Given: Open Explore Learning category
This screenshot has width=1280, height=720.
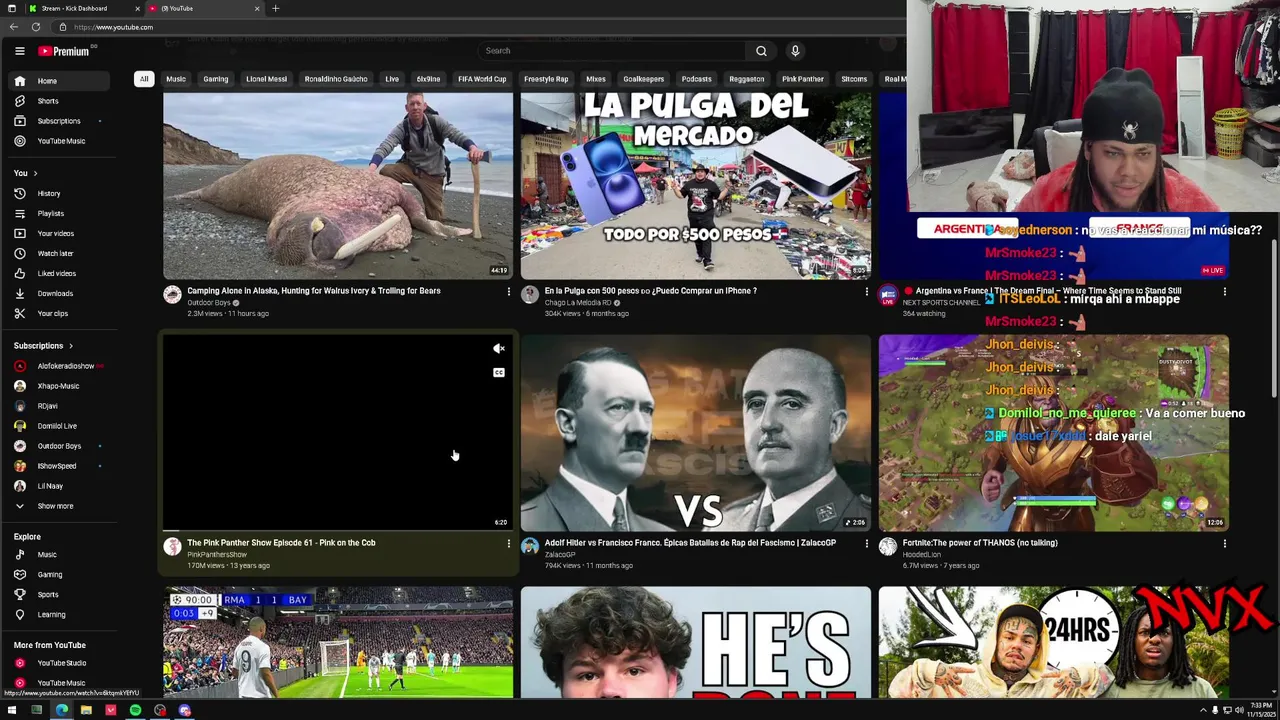Looking at the screenshot, I should [x=58, y=615].
